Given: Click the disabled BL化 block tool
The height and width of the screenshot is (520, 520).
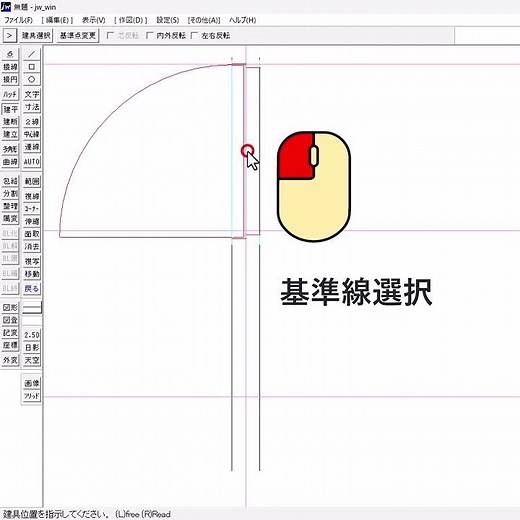Looking at the screenshot, I should 10,234.
